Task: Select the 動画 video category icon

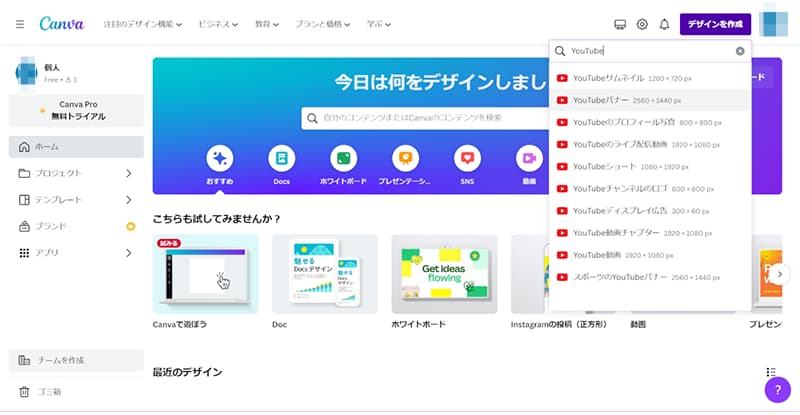Action: pos(529,158)
